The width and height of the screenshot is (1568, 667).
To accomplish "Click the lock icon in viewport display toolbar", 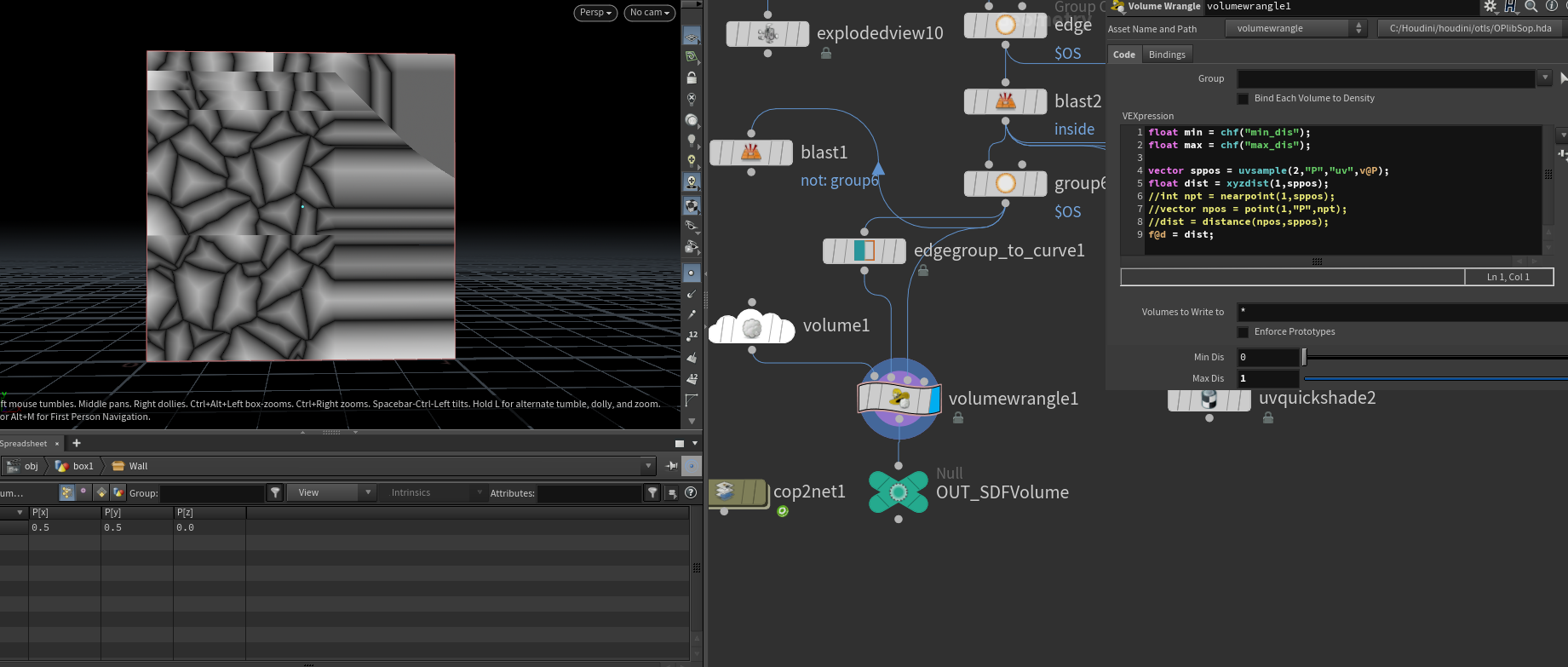I will (x=692, y=78).
